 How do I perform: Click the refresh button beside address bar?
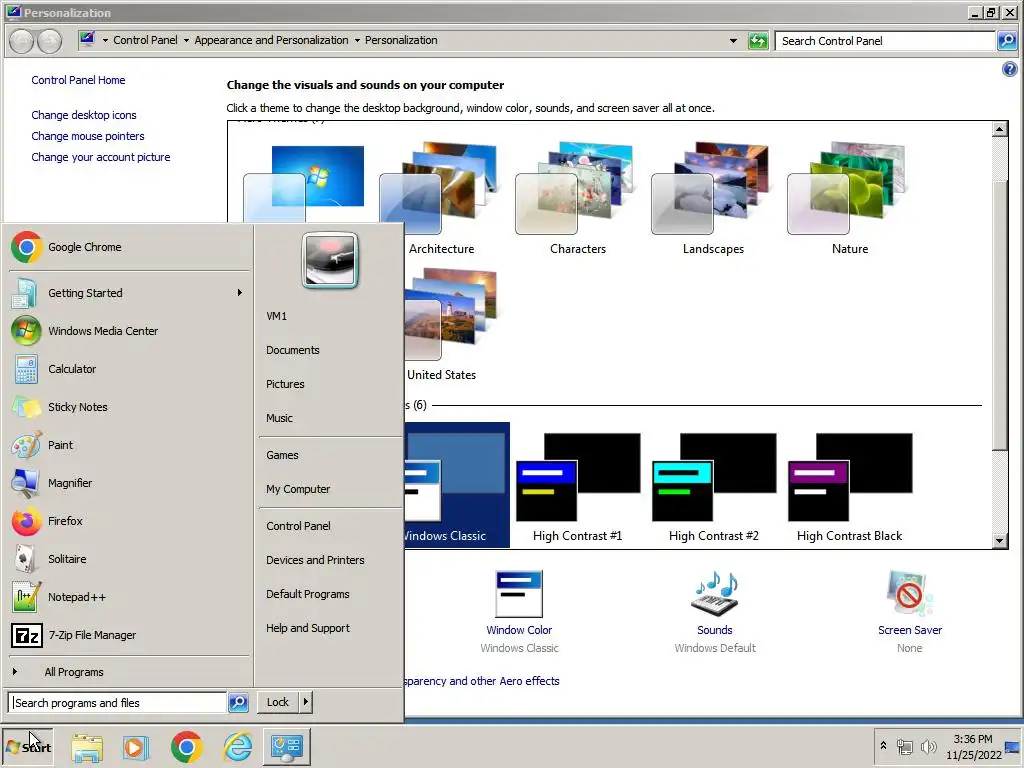(758, 40)
